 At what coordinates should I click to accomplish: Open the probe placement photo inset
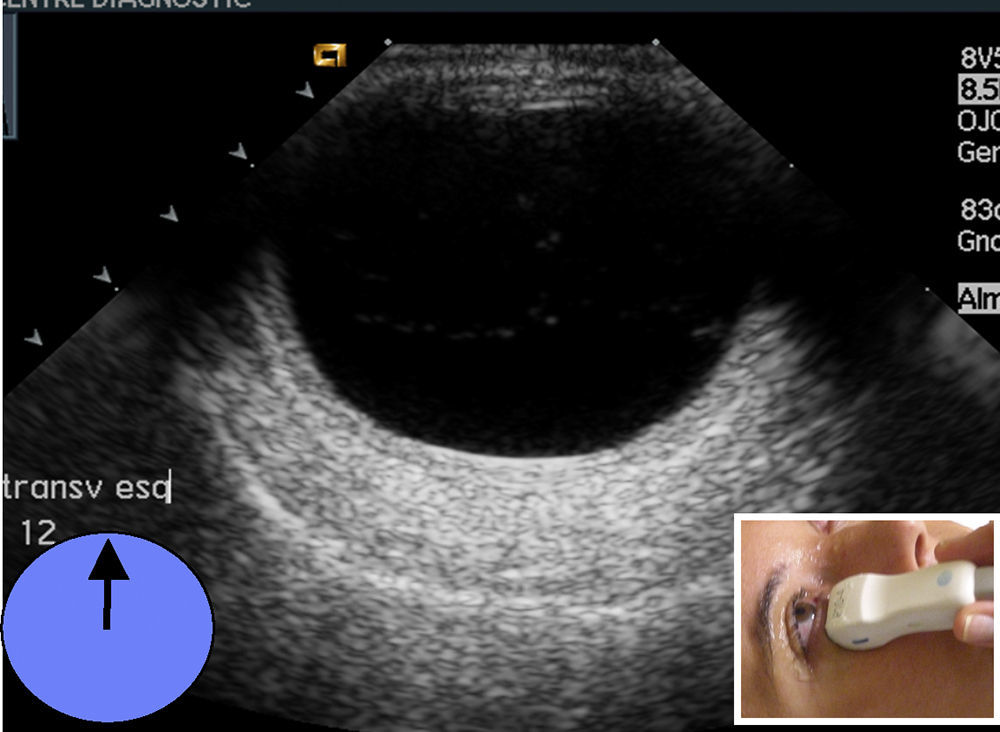(x=866, y=617)
